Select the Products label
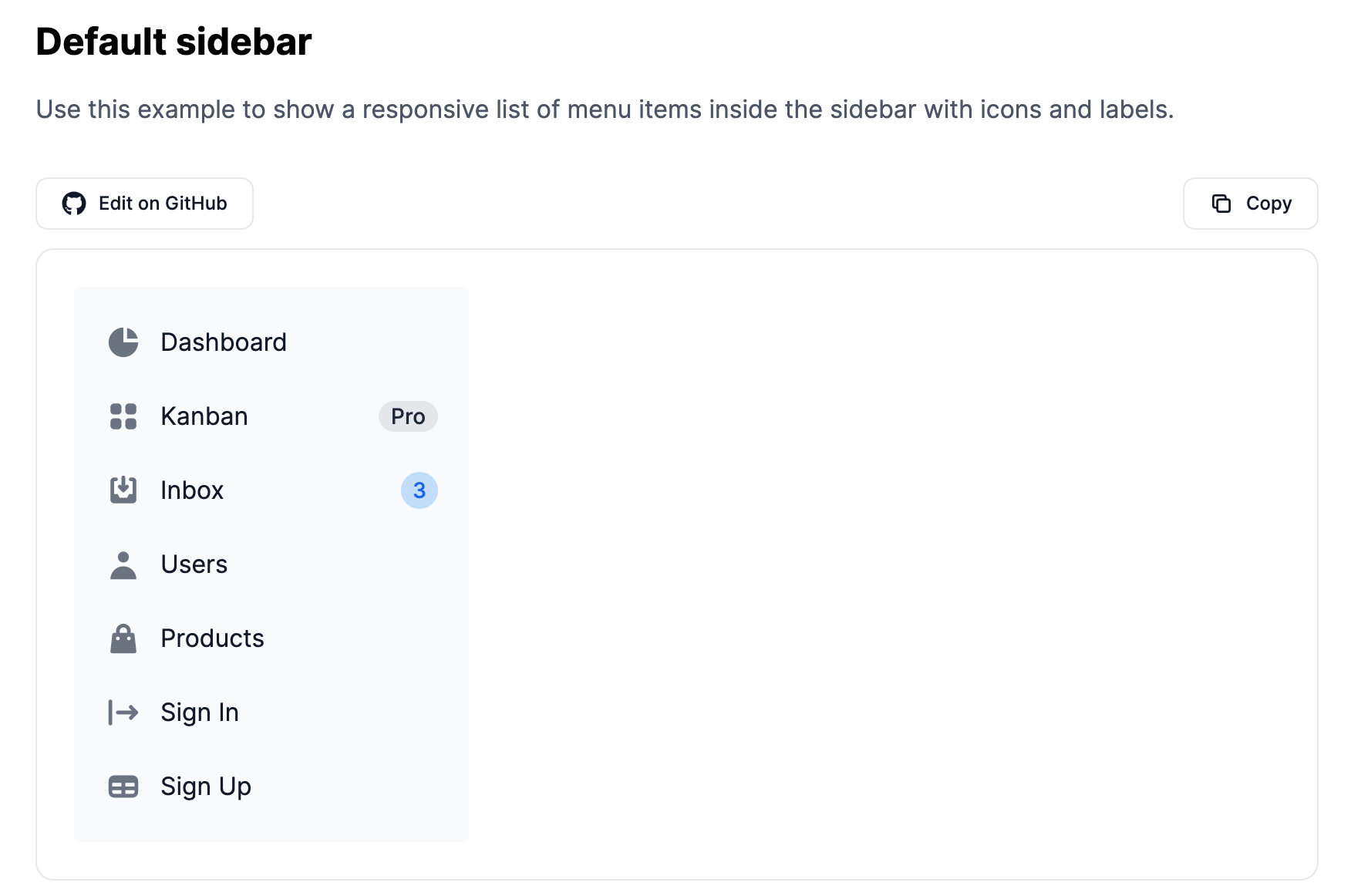 213,638
